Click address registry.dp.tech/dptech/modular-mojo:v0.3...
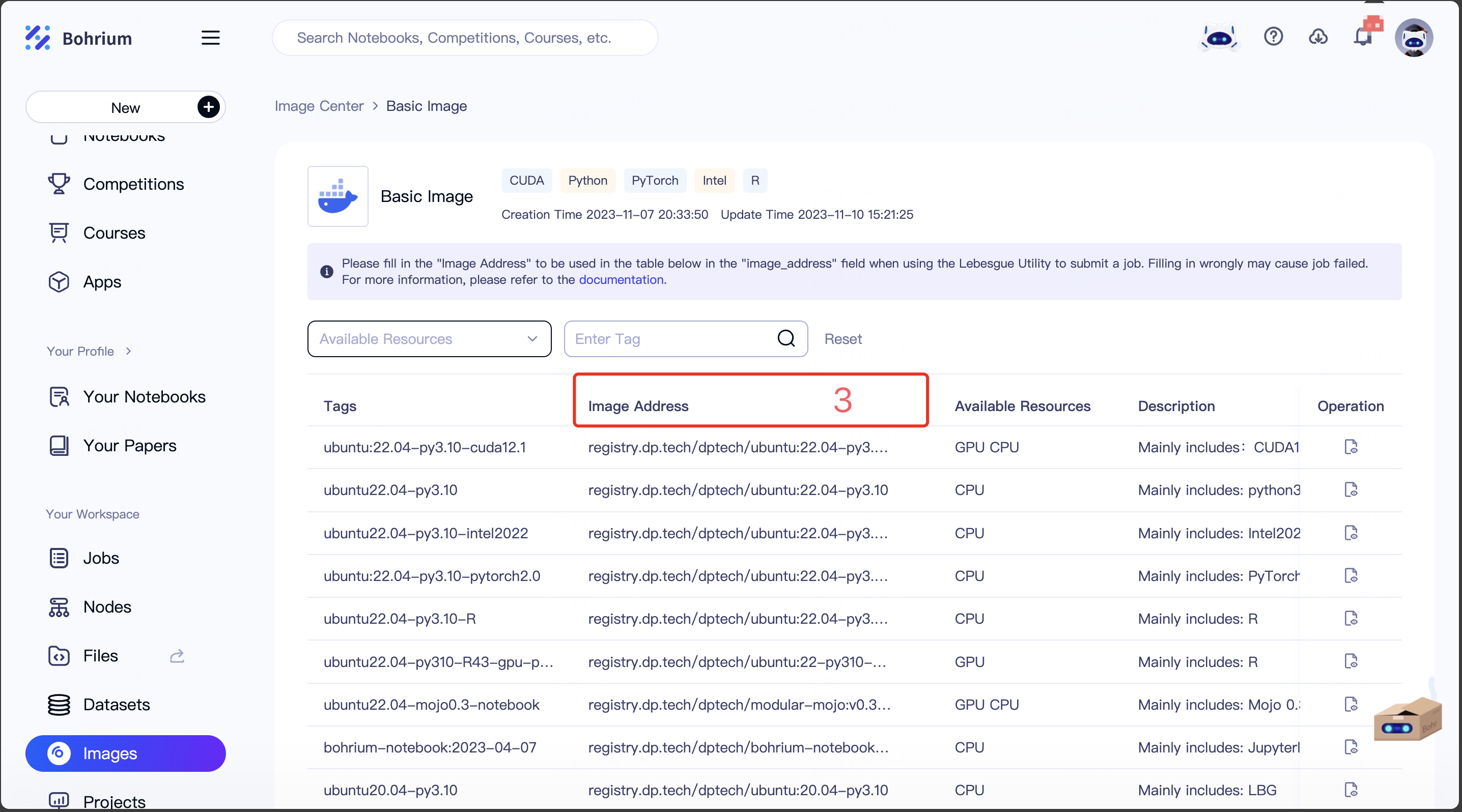This screenshot has width=1462, height=812. point(739,704)
